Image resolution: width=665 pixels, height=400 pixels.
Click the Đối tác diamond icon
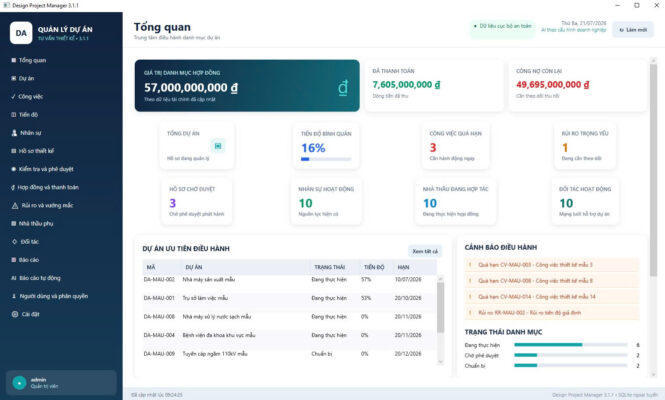click(x=14, y=242)
